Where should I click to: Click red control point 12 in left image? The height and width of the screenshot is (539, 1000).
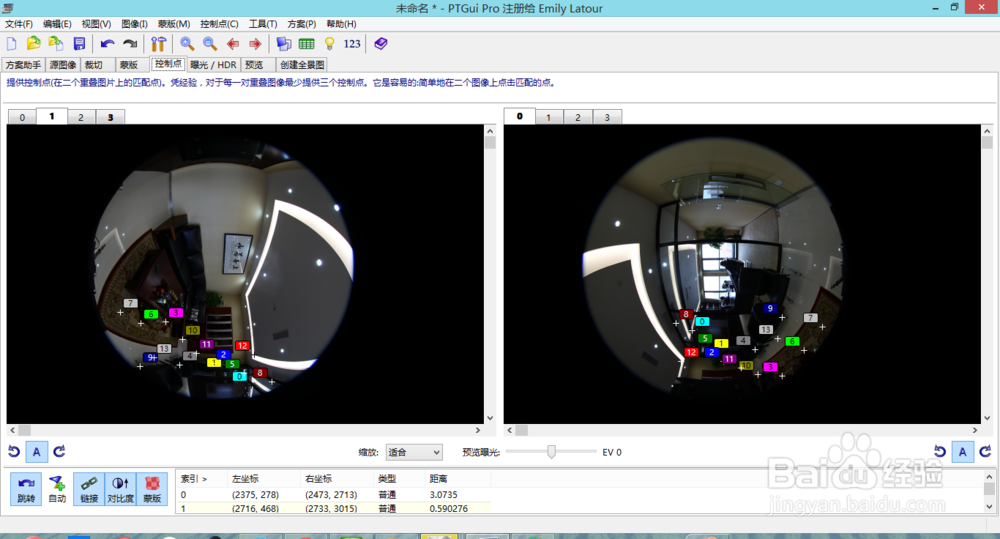click(x=242, y=346)
